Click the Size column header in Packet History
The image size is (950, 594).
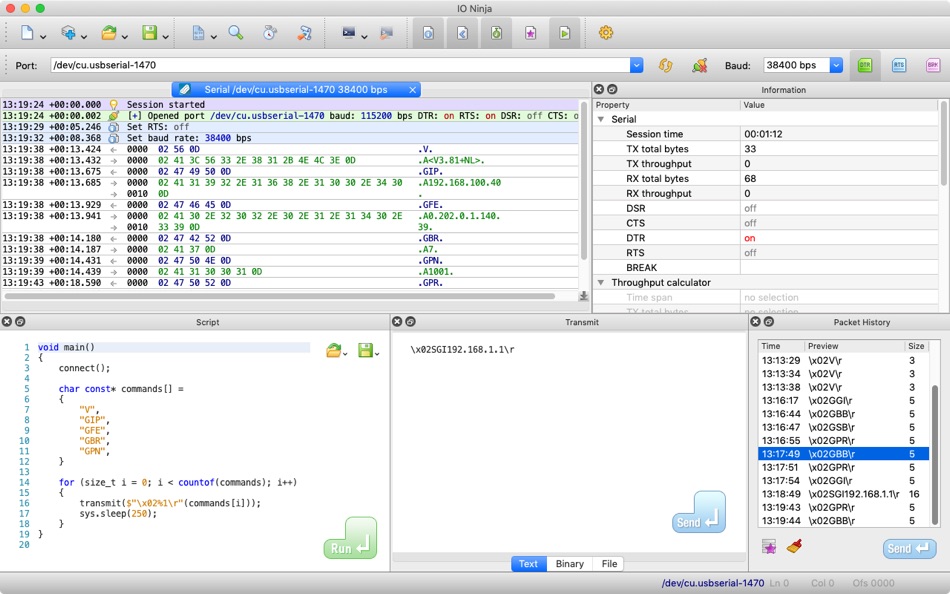point(917,346)
